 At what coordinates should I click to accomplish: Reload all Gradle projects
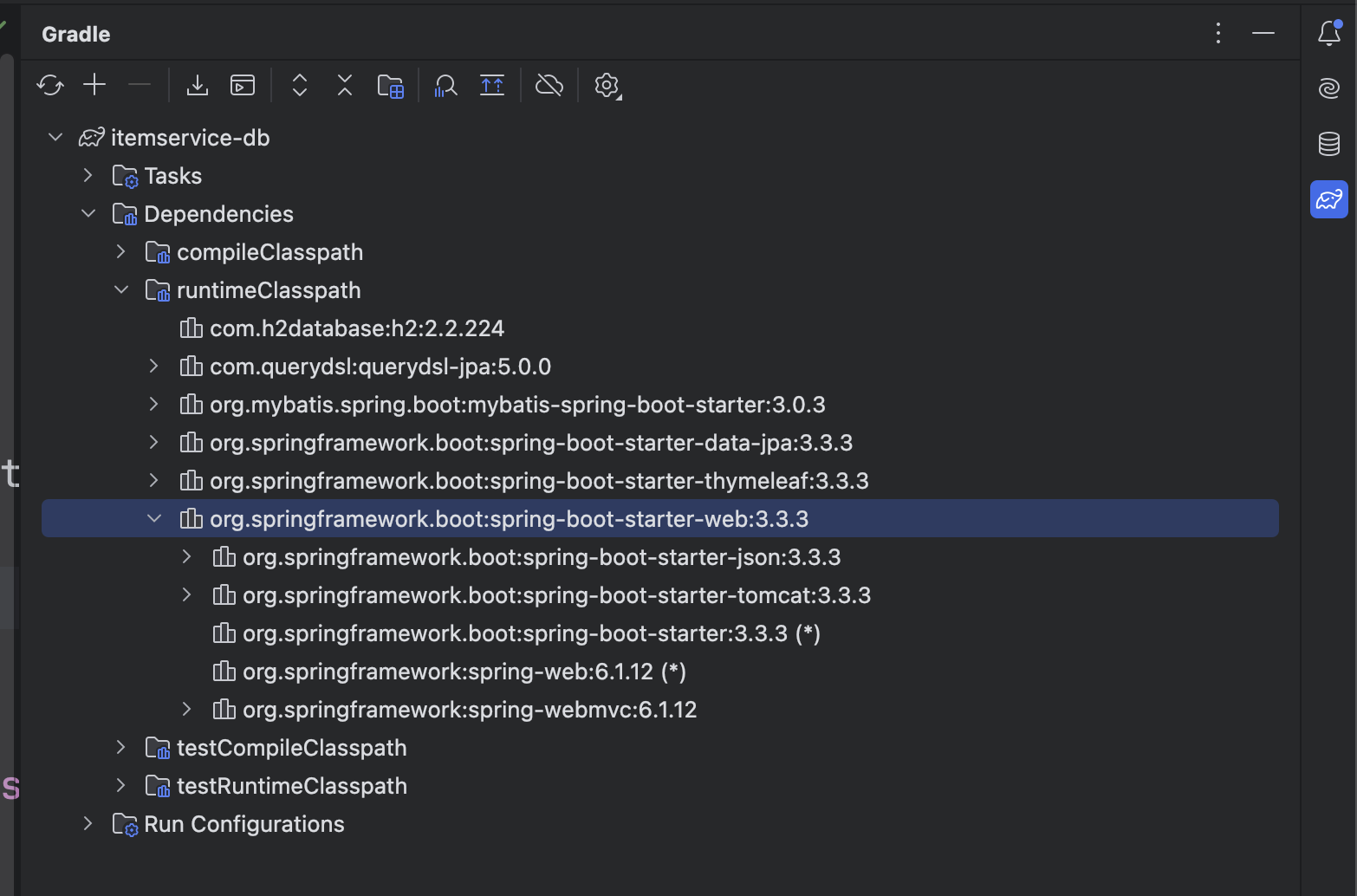coord(50,85)
